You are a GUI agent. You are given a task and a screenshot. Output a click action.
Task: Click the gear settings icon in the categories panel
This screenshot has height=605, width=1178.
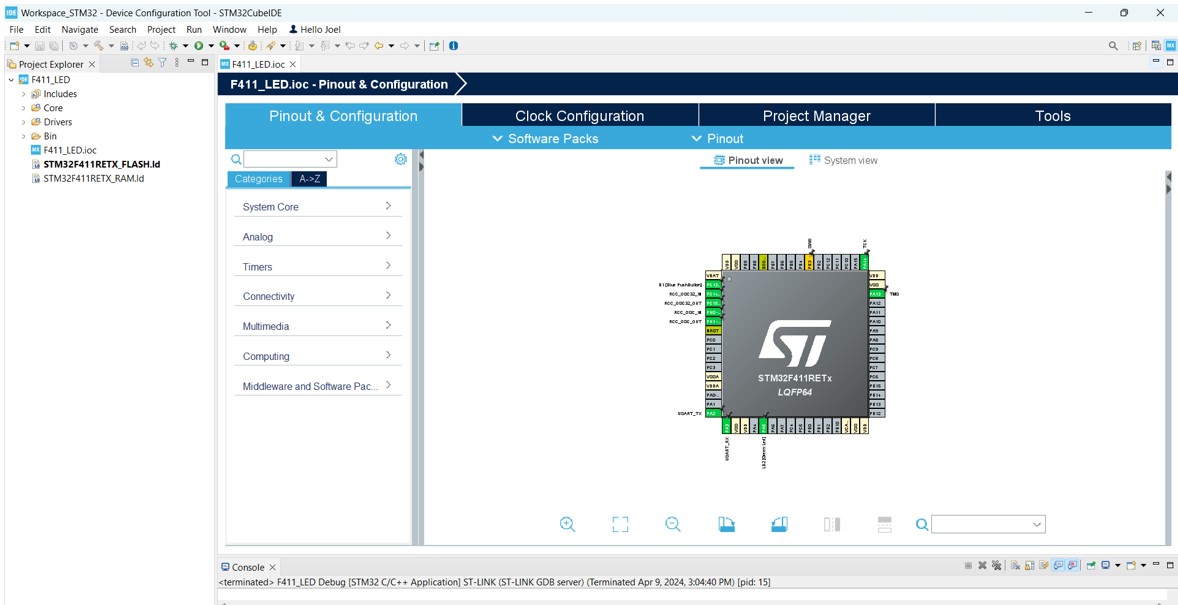[x=400, y=159]
